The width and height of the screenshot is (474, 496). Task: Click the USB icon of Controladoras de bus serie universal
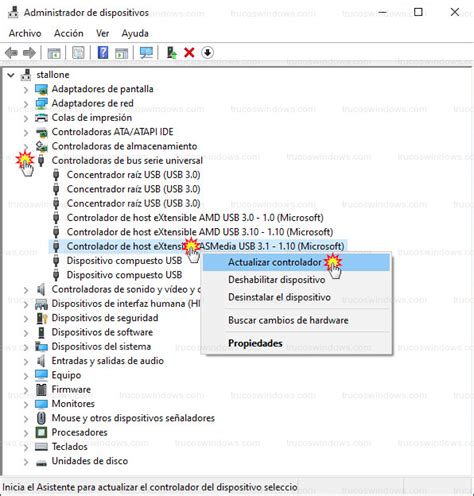[41, 161]
